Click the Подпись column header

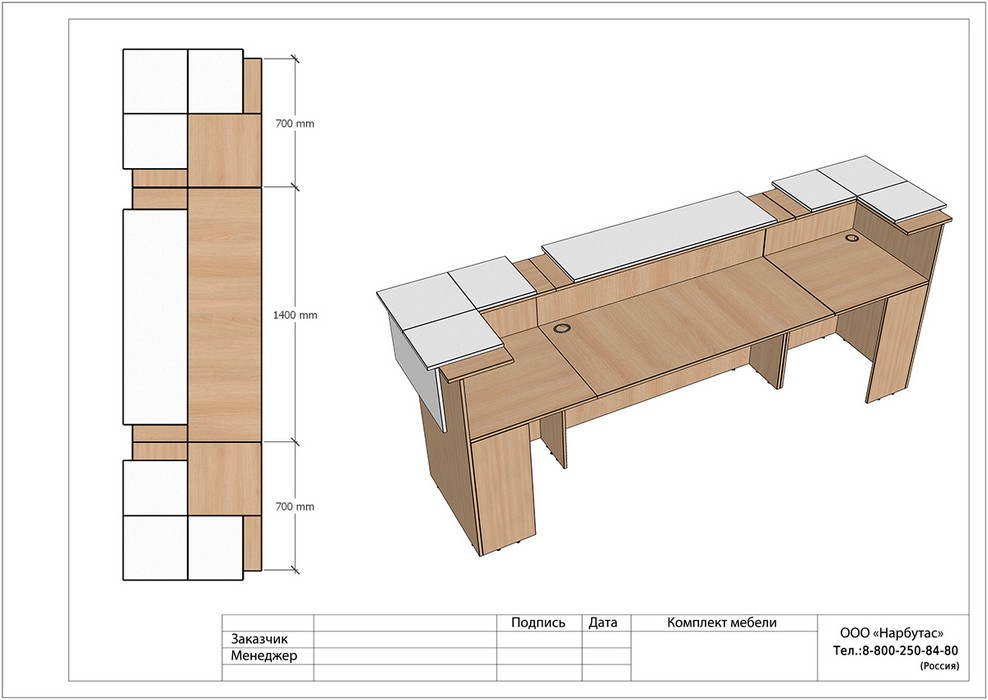click(x=538, y=622)
